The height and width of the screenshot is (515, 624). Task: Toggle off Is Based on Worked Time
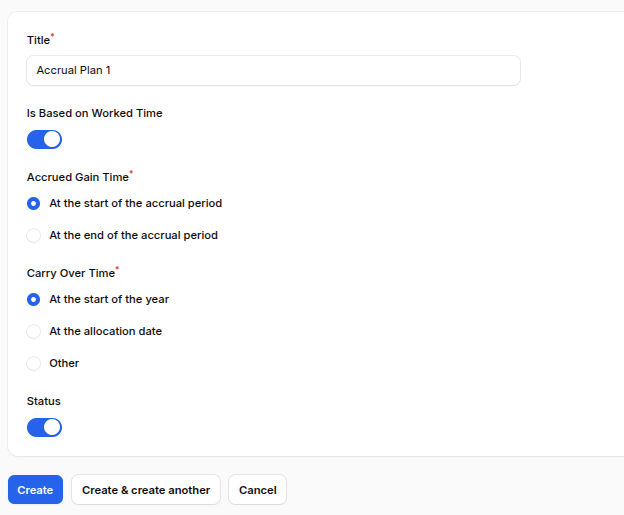(x=44, y=139)
